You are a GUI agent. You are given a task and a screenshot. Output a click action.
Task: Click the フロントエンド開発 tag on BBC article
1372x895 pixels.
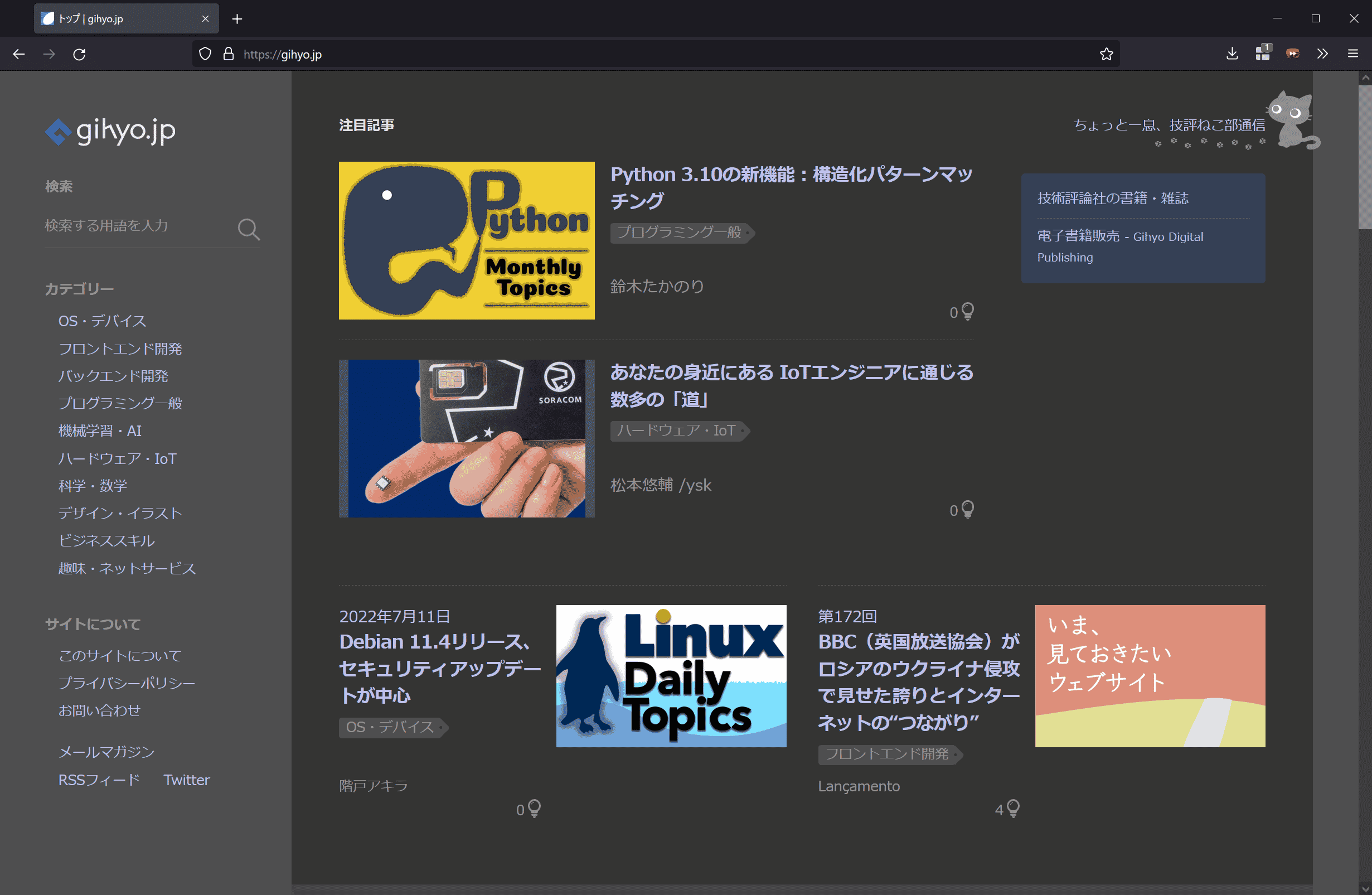coord(890,754)
